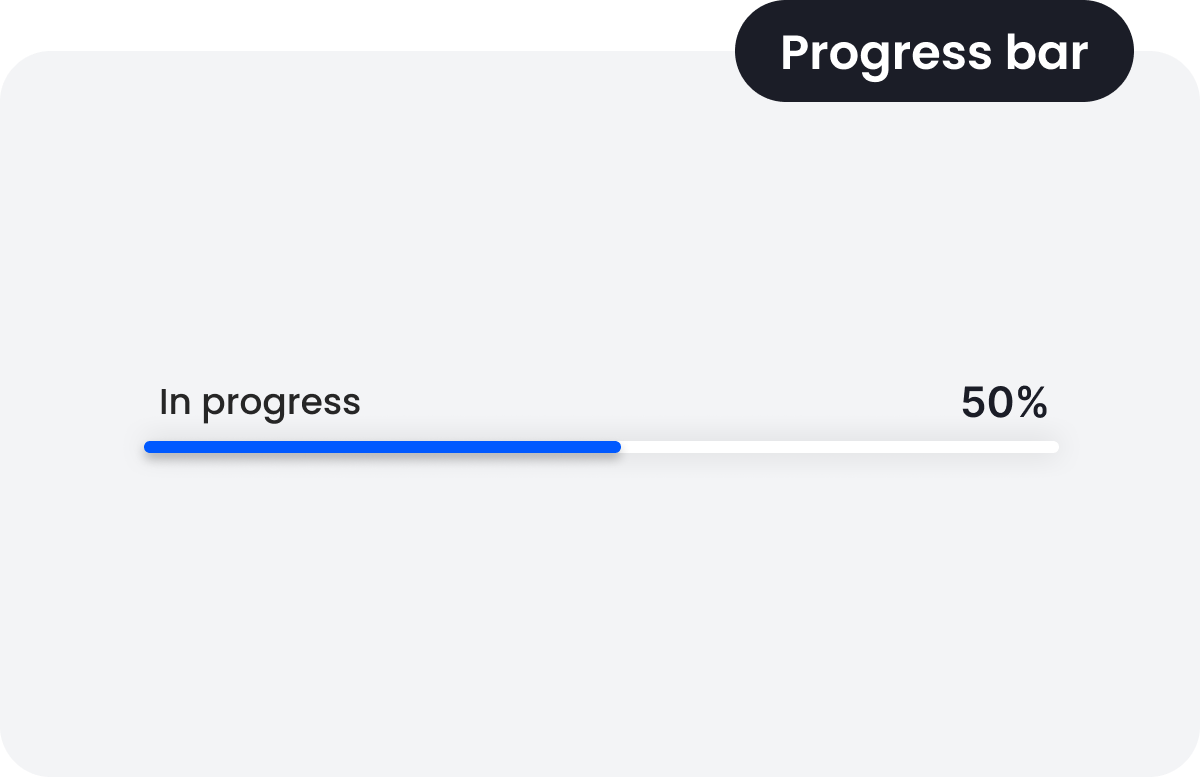Click the empty gray card area below the bar
Screen dimensions: 1200x777
coord(600,620)
